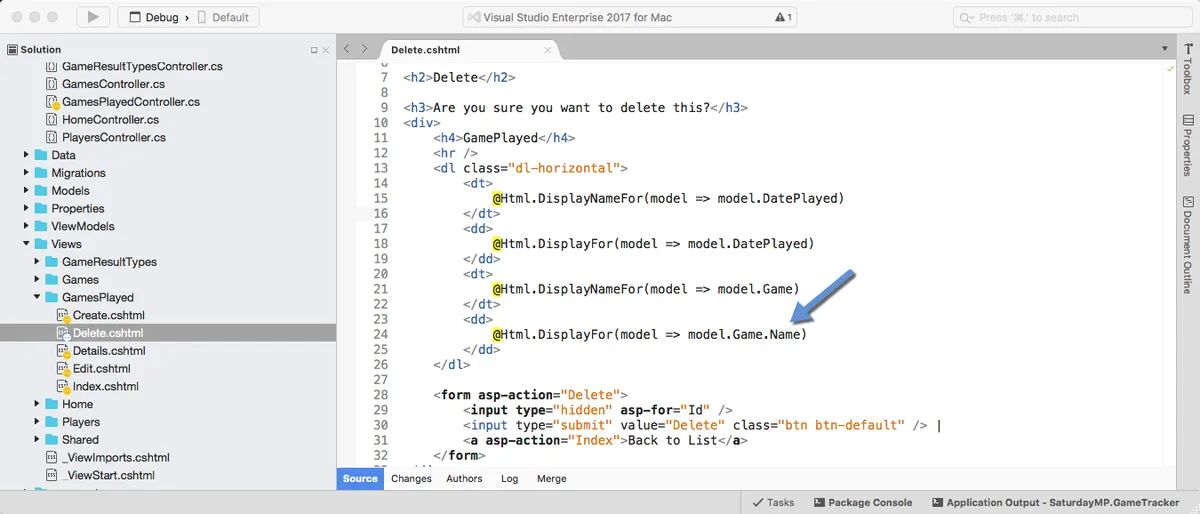
Task: Switch to the Authors tab
Action: coord(464,479)
